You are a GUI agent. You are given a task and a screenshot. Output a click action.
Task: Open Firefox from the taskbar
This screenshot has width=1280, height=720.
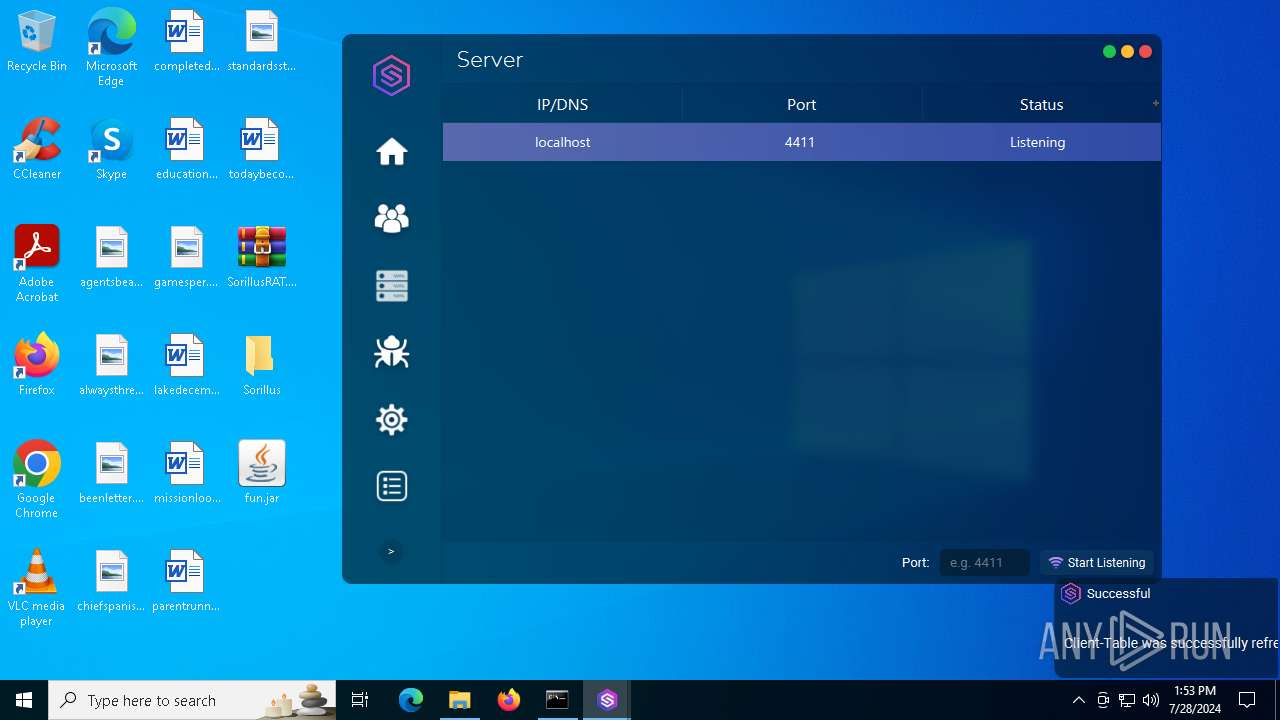pos(509,700)
